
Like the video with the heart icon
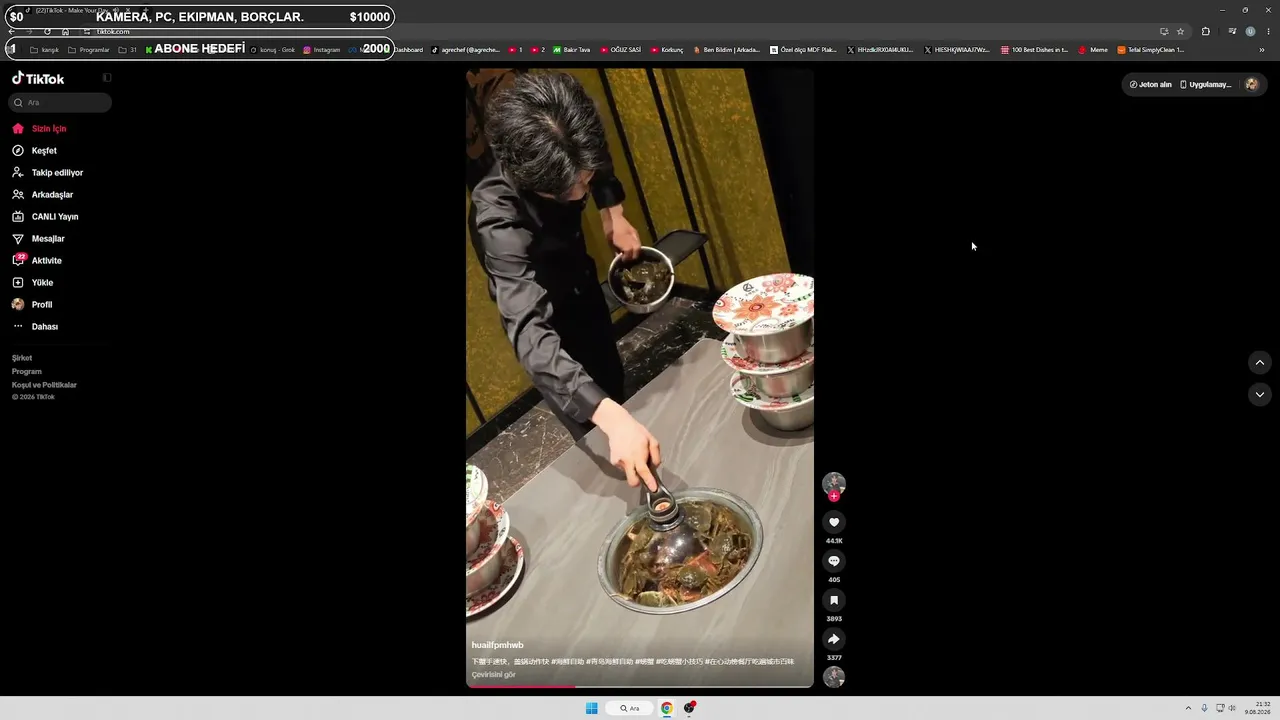coord(834,522)
